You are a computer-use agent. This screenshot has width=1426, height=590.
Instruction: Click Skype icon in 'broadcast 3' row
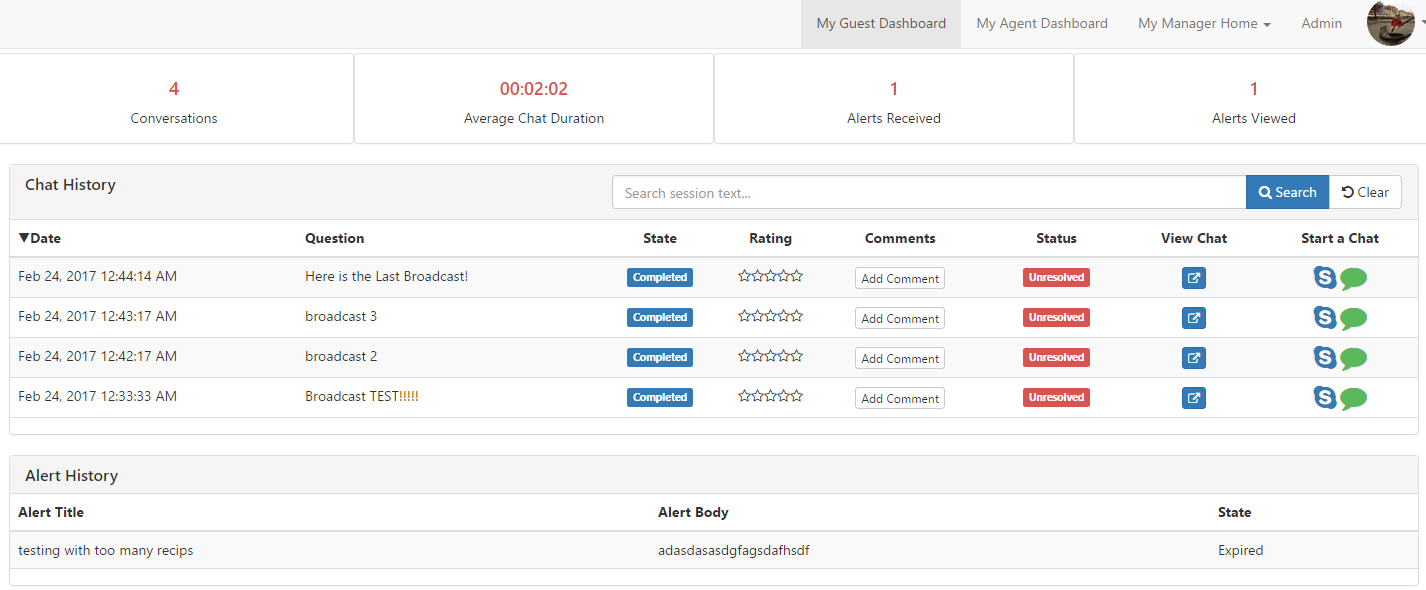(1325, 318)
